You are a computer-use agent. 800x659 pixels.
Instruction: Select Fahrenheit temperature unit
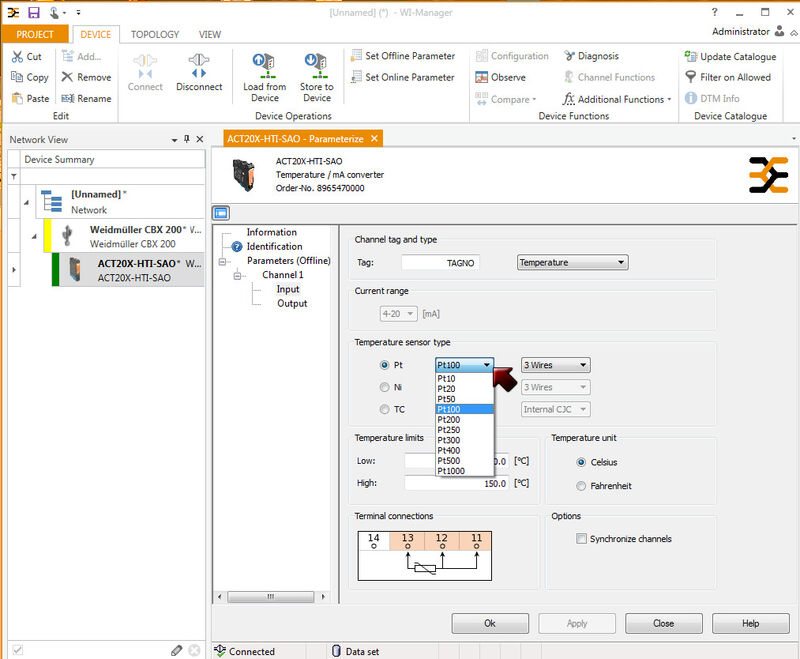point(582,486)
